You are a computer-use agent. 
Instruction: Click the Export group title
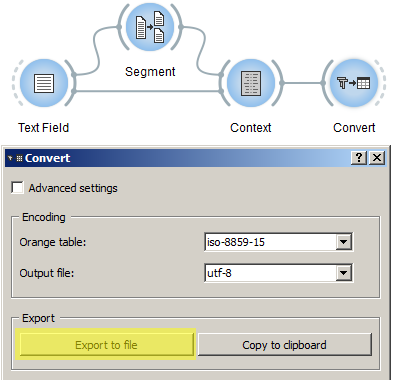[x=38, y=318]
